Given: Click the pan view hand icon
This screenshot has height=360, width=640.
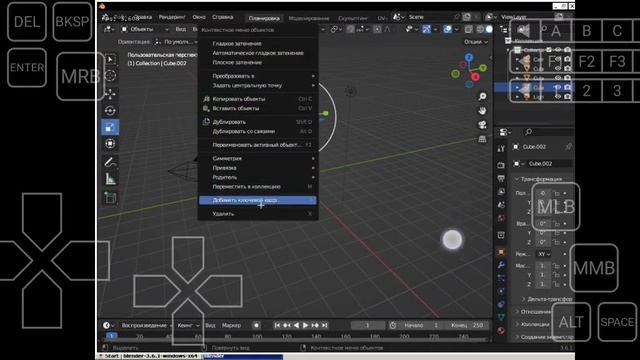Looking at the screenshot, I should pos(482,111).
